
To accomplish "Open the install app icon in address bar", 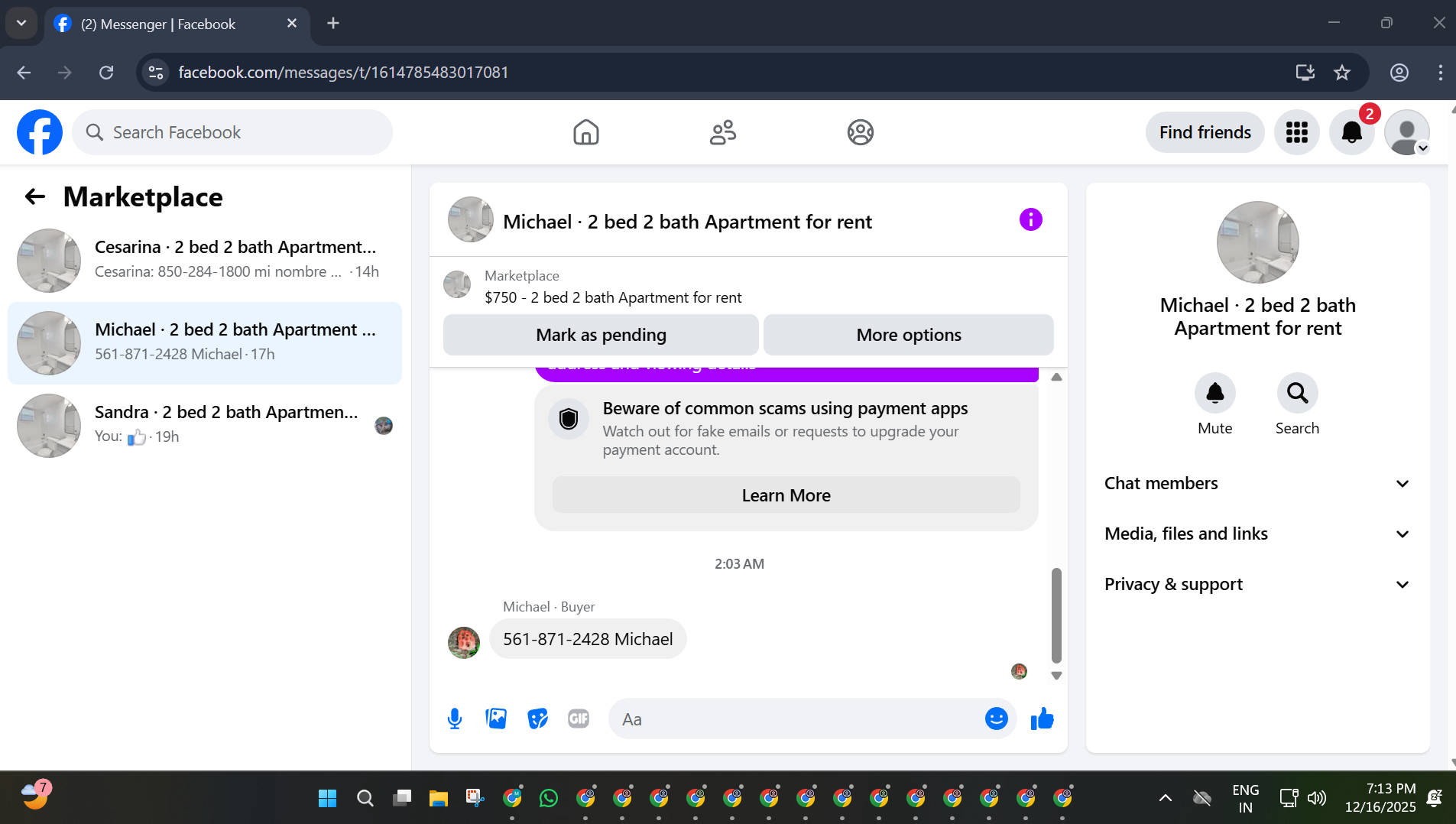I will pyautogui.click(x=1305, y=73).
